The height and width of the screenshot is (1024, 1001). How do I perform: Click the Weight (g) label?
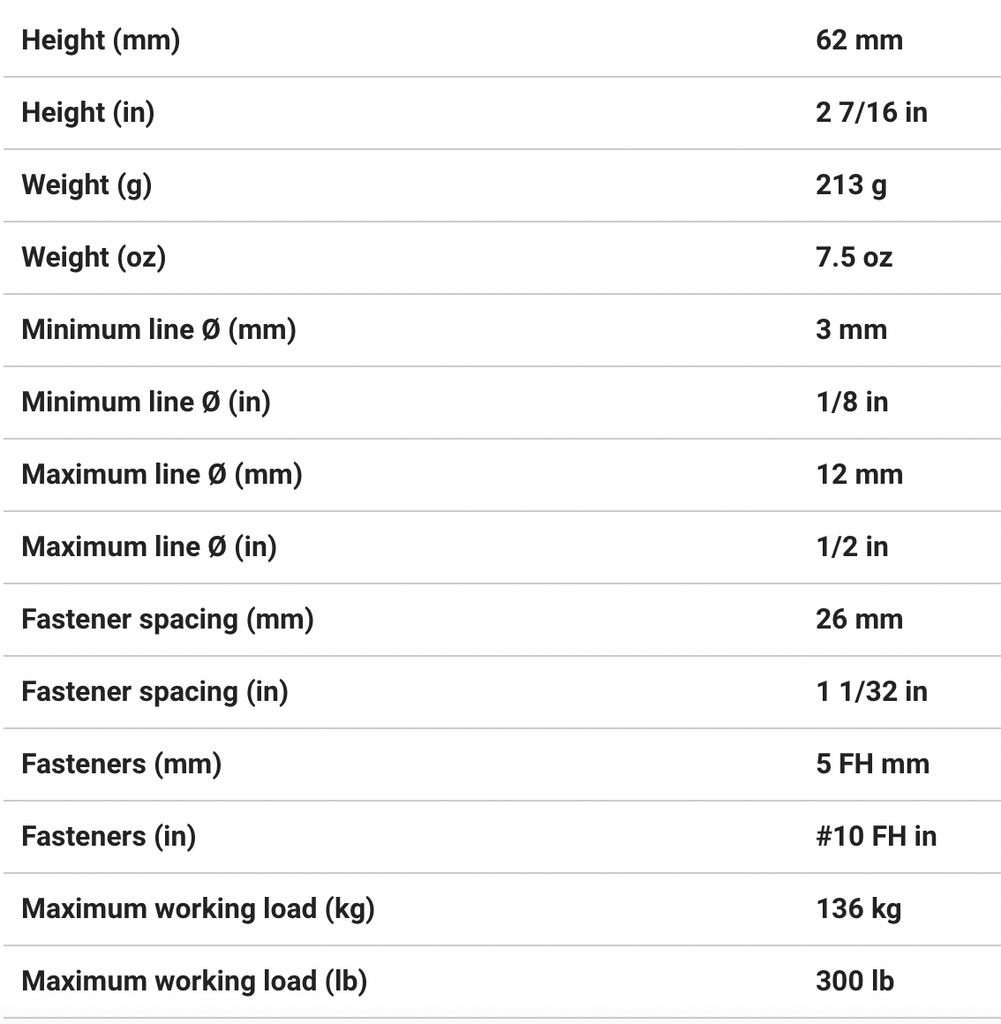tap(86, 185)
